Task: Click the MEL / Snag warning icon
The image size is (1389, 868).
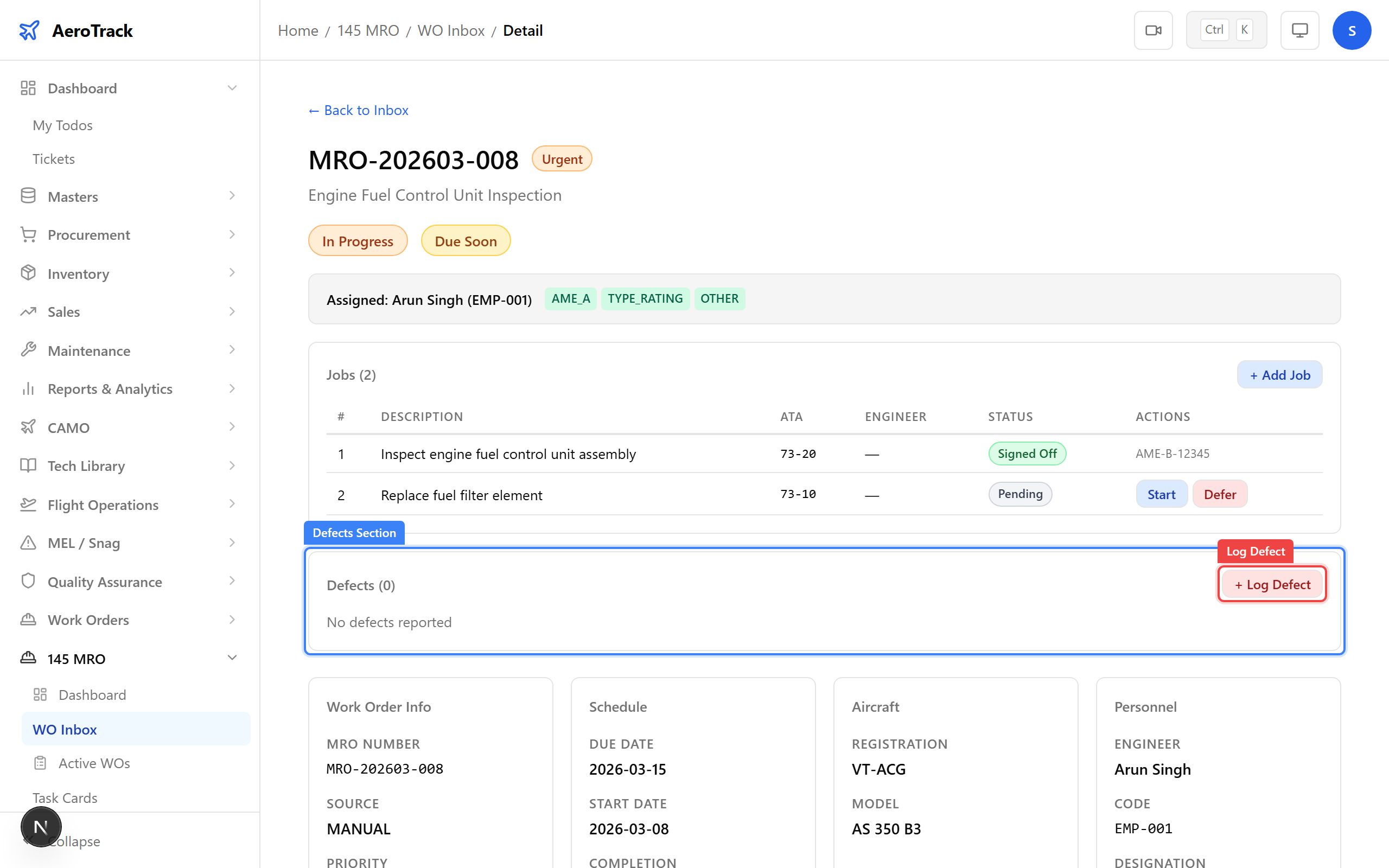Action: click(x=28, y=542)
